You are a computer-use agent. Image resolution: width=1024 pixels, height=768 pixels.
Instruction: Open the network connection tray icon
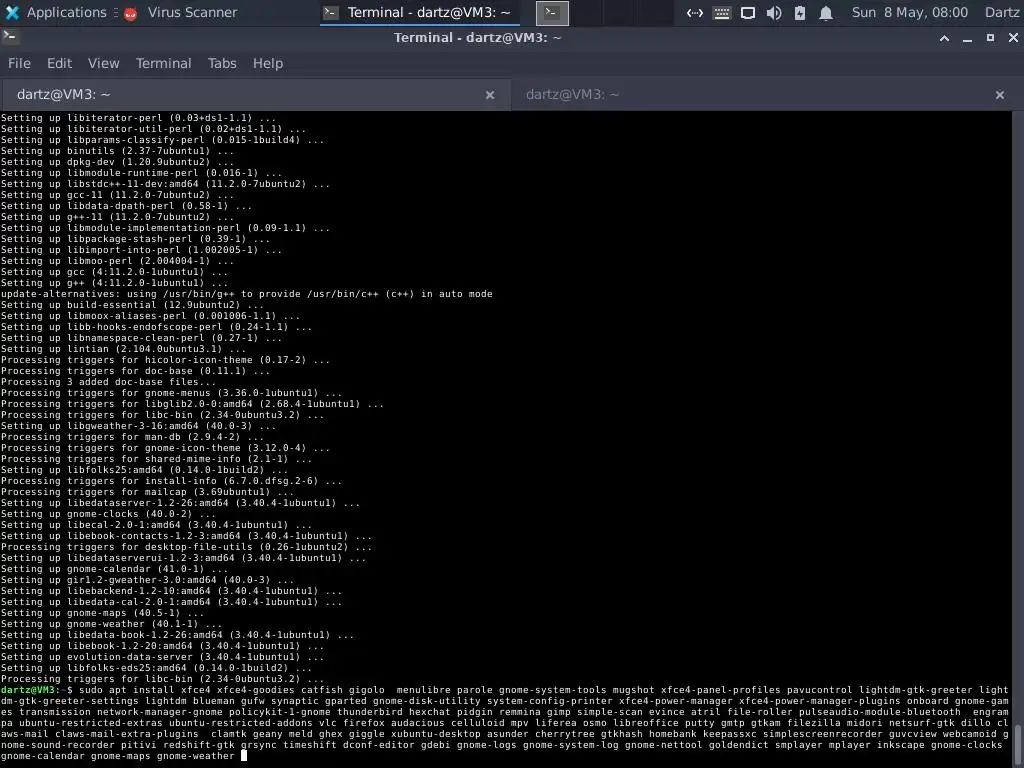tap(695, 12)
